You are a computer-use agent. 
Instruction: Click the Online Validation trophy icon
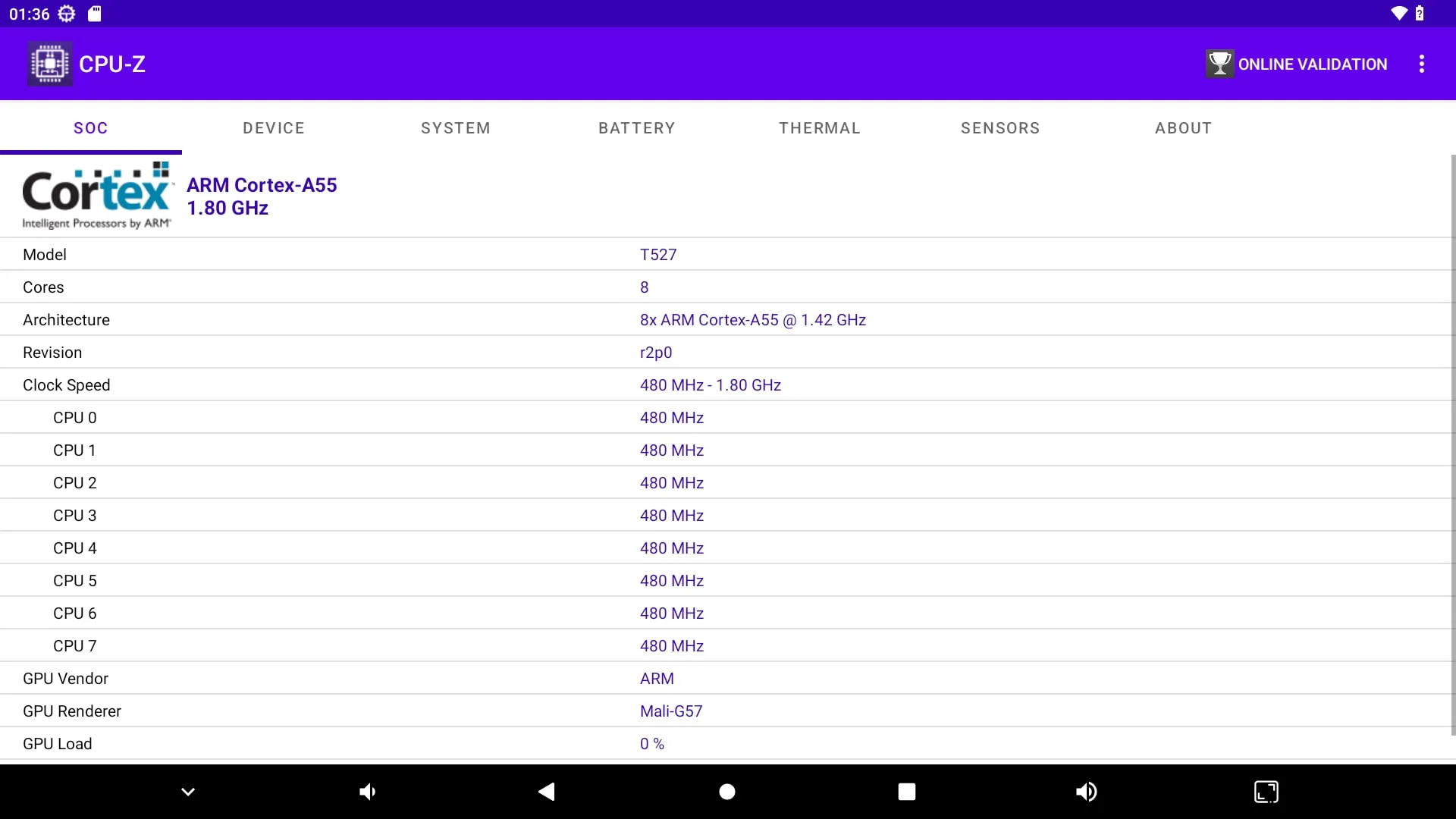(x=1219, y=64)
